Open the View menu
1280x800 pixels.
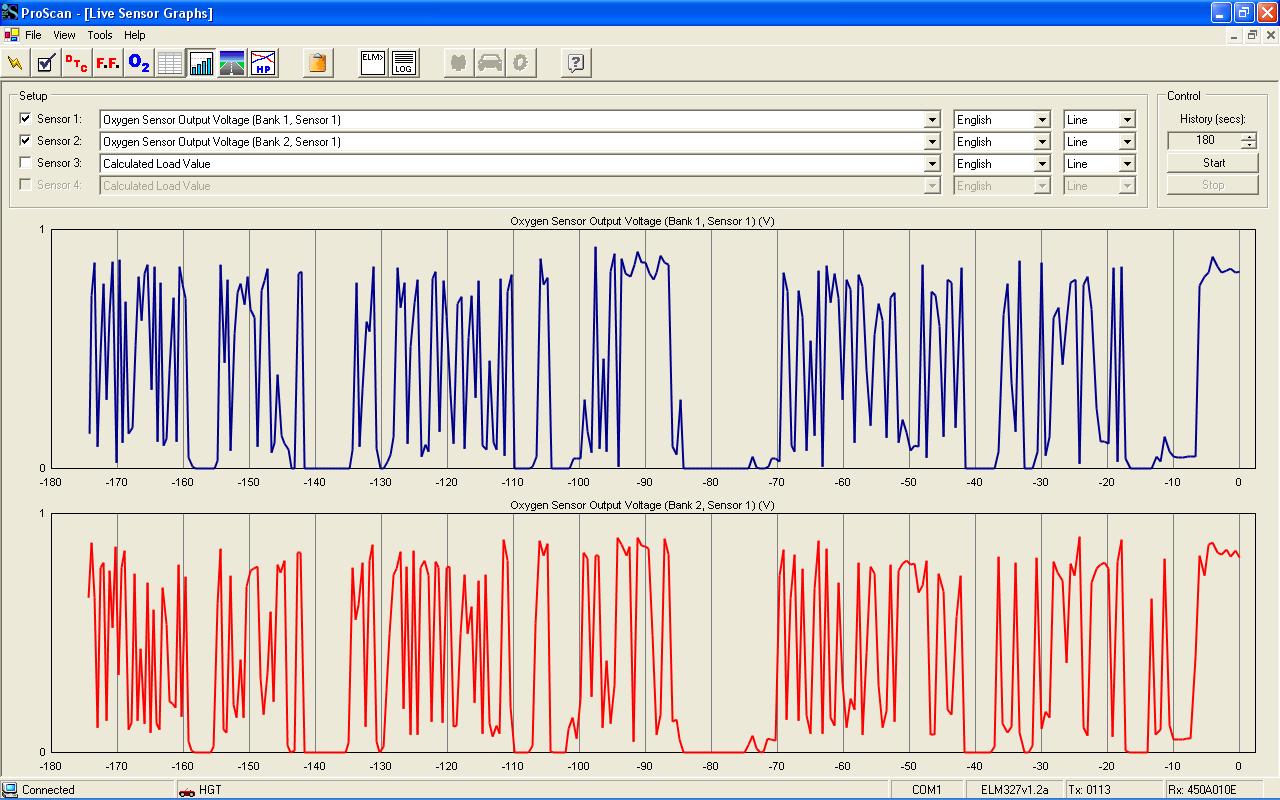click(64, 35)
